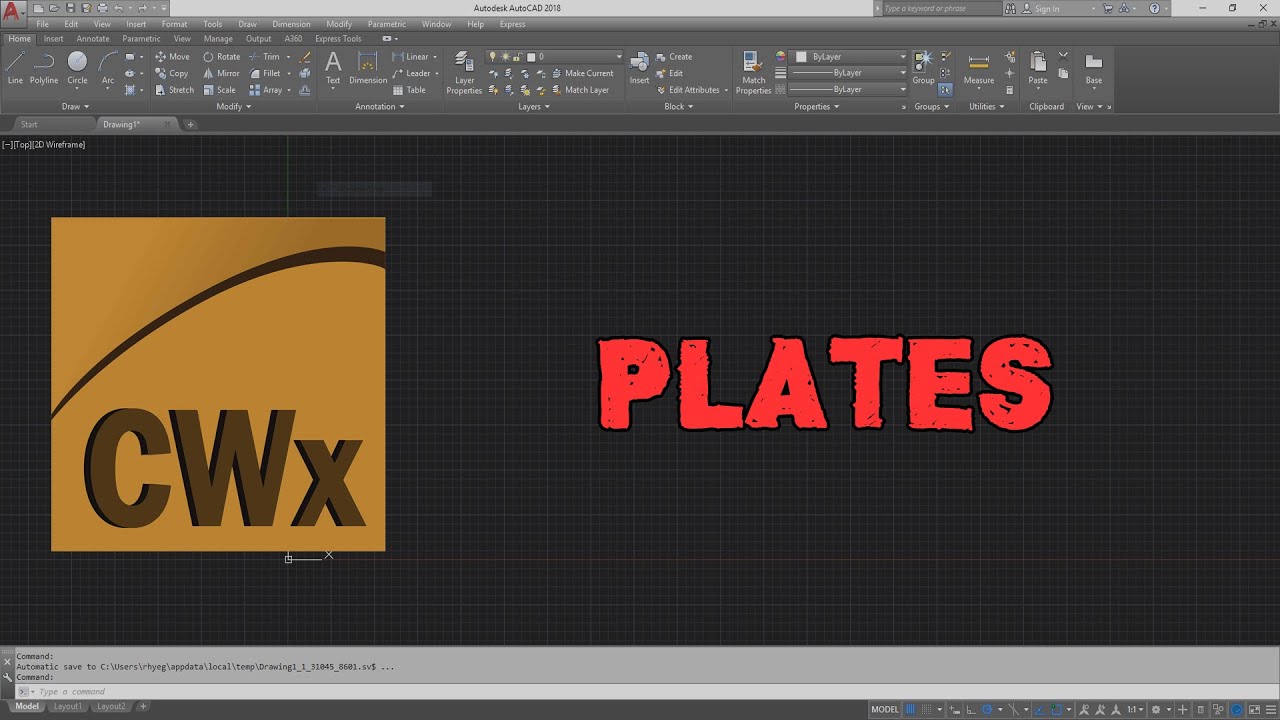The width and height of the screenshot is (1280, 720).
Task: Open annotation scale 1:1 dropdown
Action: point(1136,709)
